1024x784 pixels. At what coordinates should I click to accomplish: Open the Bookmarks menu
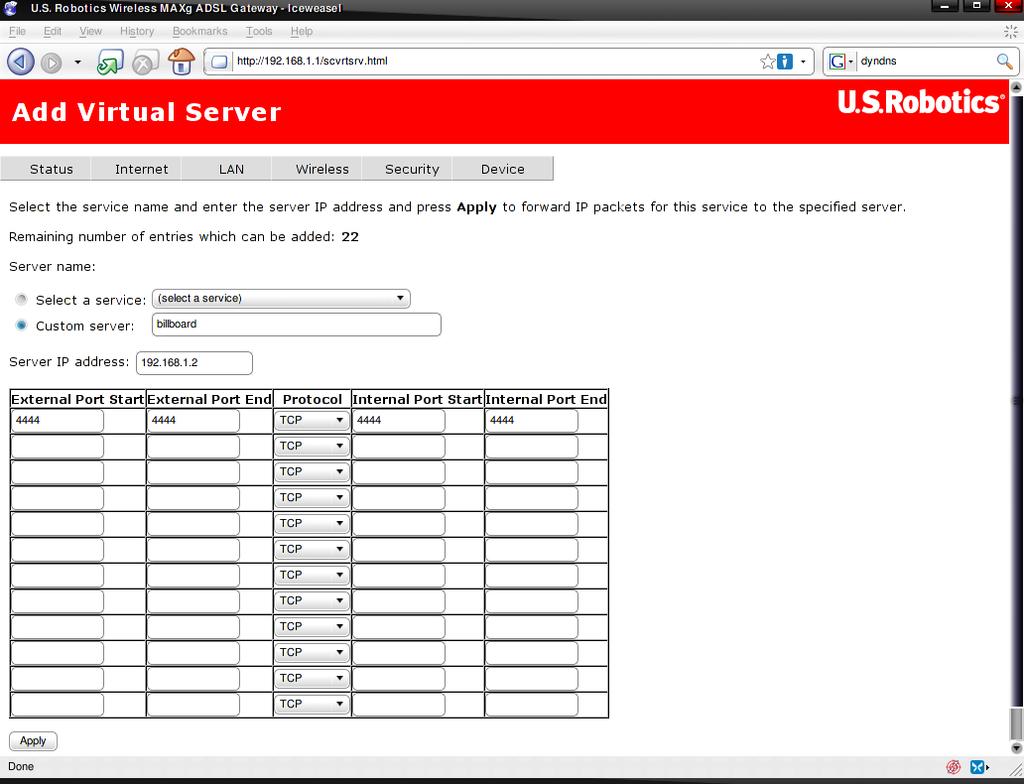click(200, 31)
